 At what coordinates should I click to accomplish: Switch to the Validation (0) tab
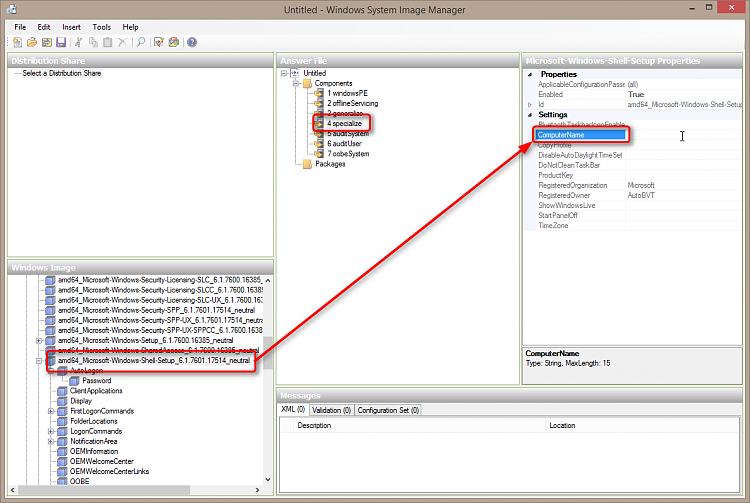click(x=331, y=410)
